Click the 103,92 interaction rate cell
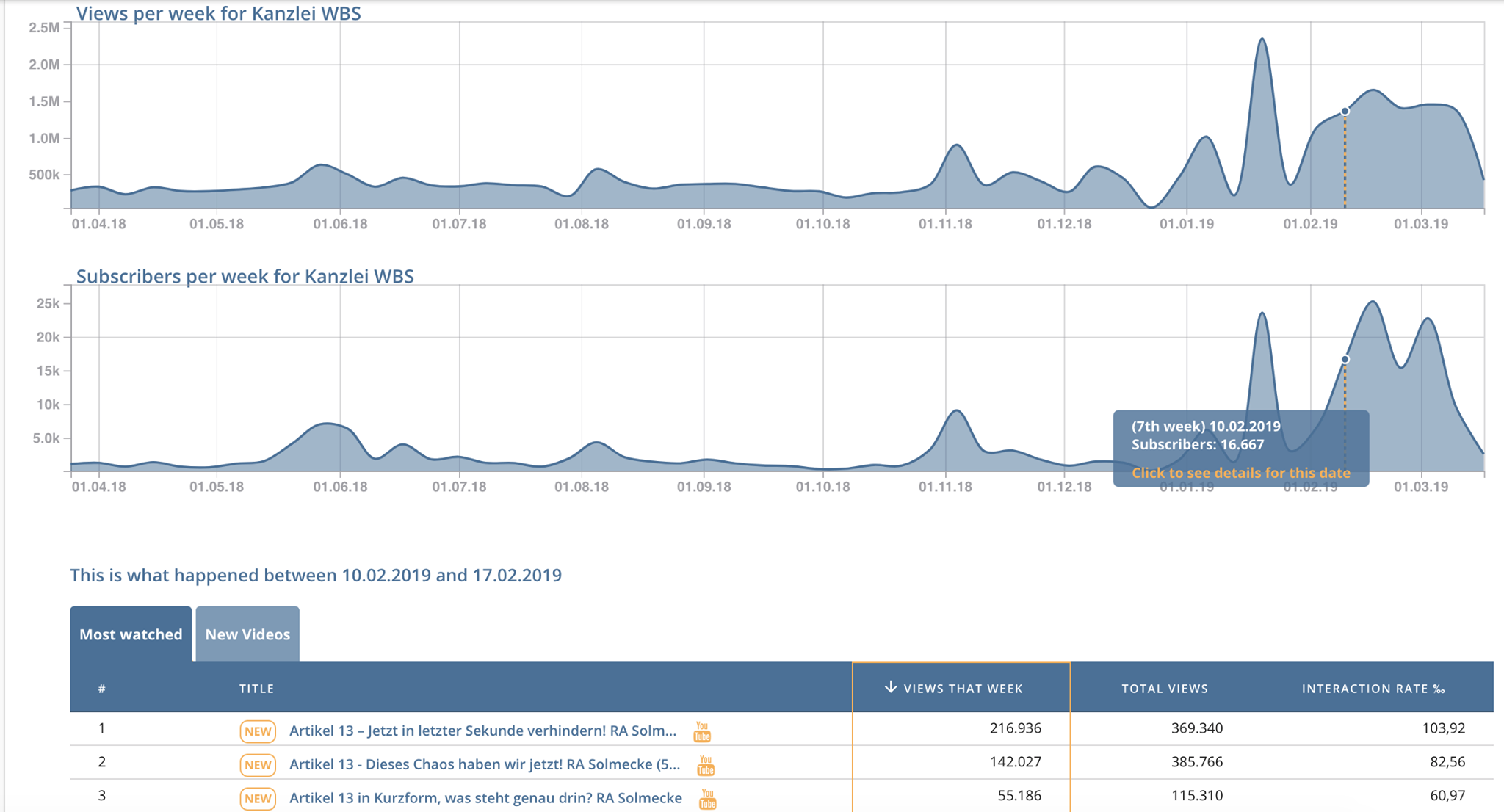The height and width of the screenshot is (812, 1504). point(1443,728)
